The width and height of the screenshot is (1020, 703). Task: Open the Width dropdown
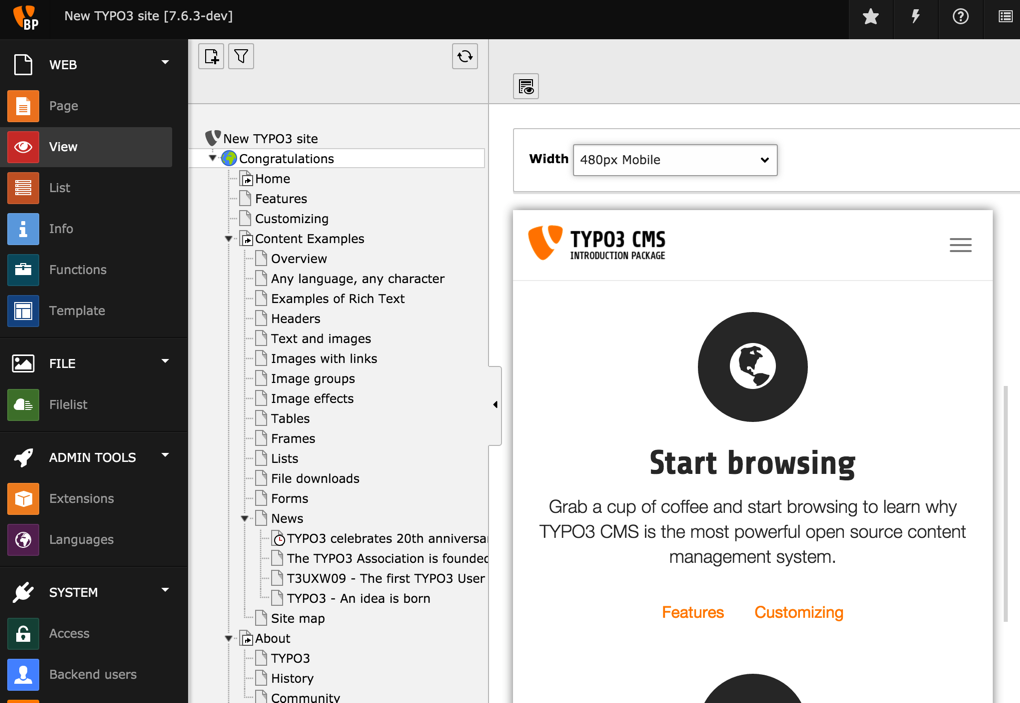click(x=675, y=160)
